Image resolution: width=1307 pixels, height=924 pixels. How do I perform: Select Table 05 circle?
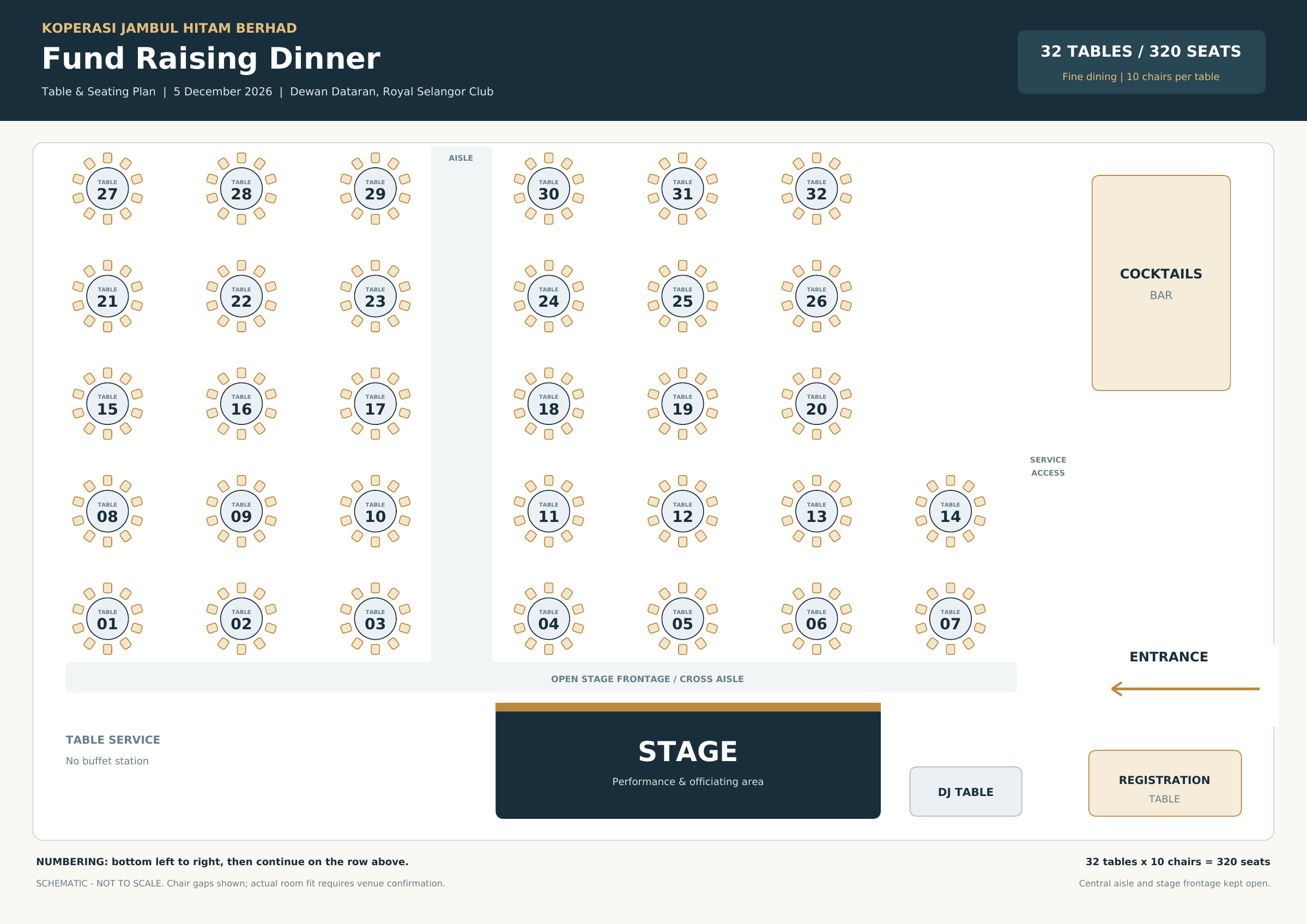tap(682, 618)
